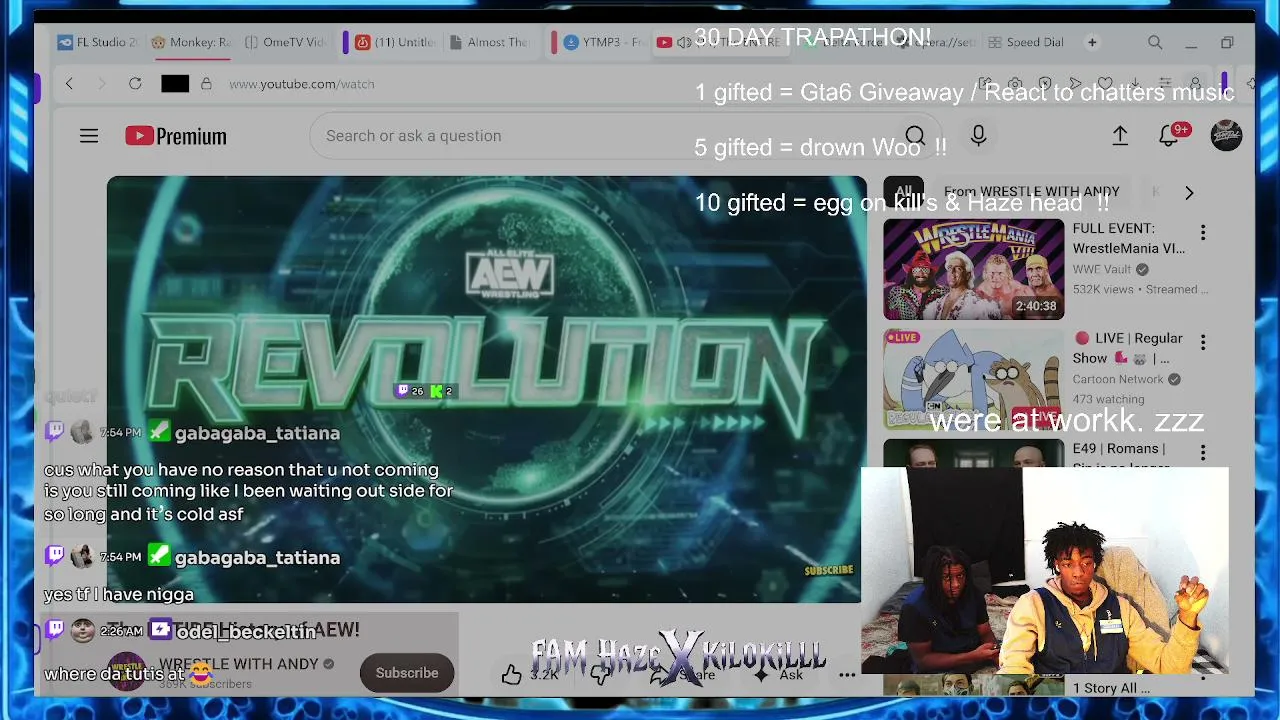Open the Create upload arrow button
Screen dimensions: 1280x720
[x=1120, y=136]
